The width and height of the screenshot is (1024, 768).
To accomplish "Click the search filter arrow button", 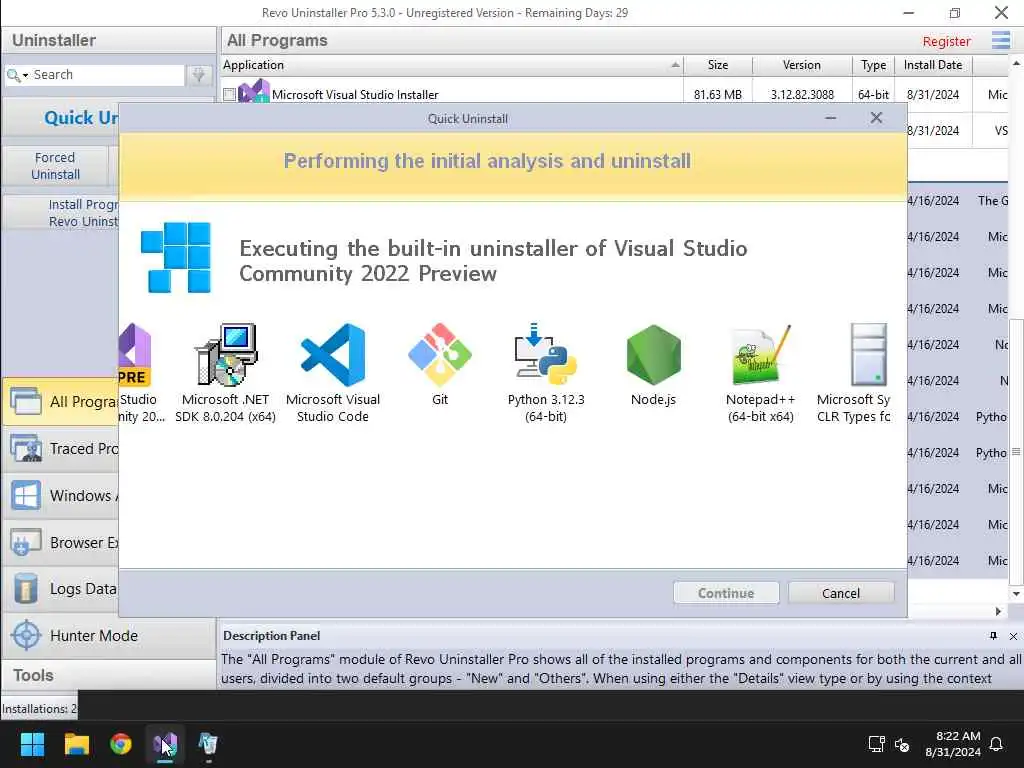I will pos(199,75).
